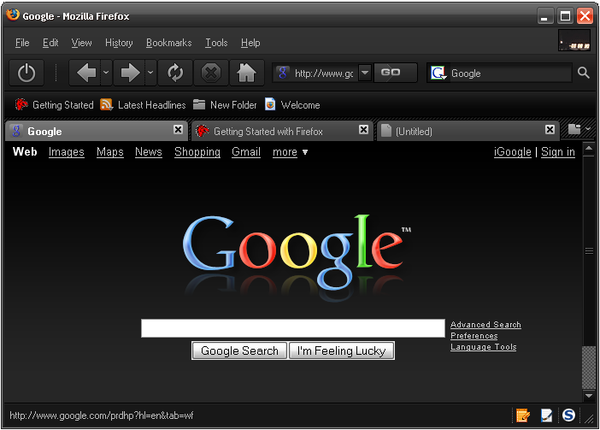The height and width of the screenshot is (430, 600).
Task: Open the Maps link
Action: pyautogui.click(x=110, y=152)
